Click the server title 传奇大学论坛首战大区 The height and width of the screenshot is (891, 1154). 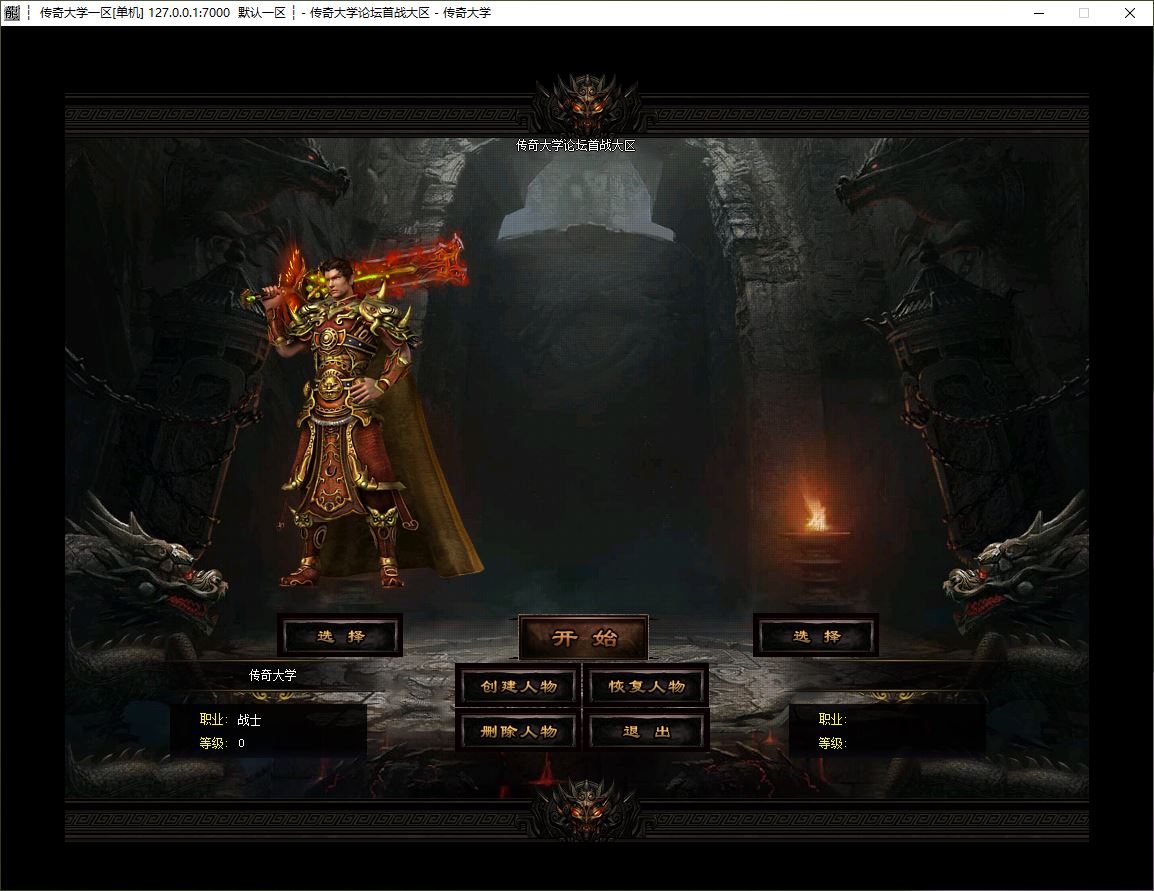(x=576, y=146)
